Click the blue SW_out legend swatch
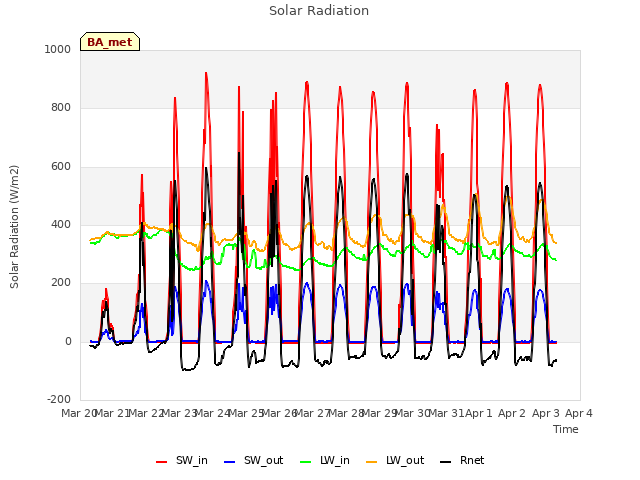 230,462
